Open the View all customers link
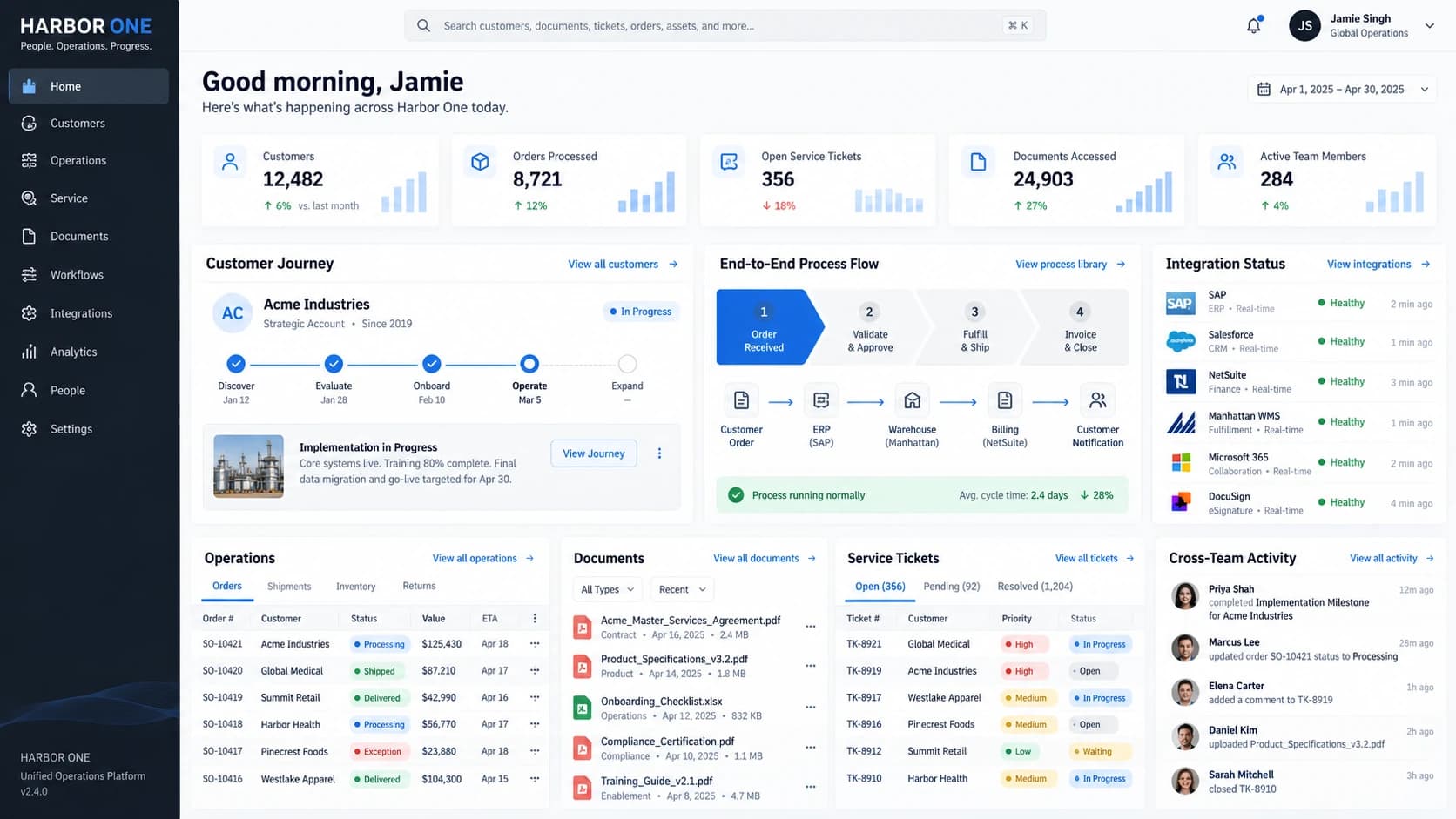 point(623,265)
